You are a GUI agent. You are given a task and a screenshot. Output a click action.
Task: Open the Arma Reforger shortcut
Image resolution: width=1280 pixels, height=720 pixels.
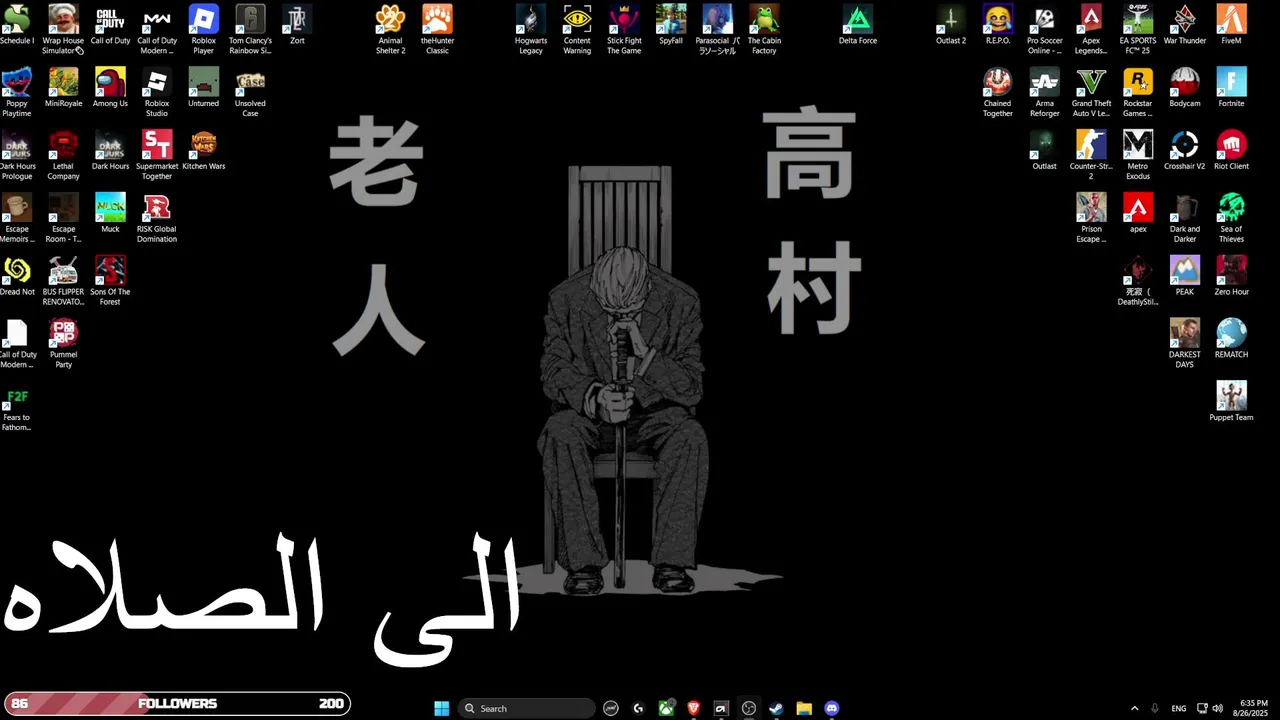(x=1044, y=92)
